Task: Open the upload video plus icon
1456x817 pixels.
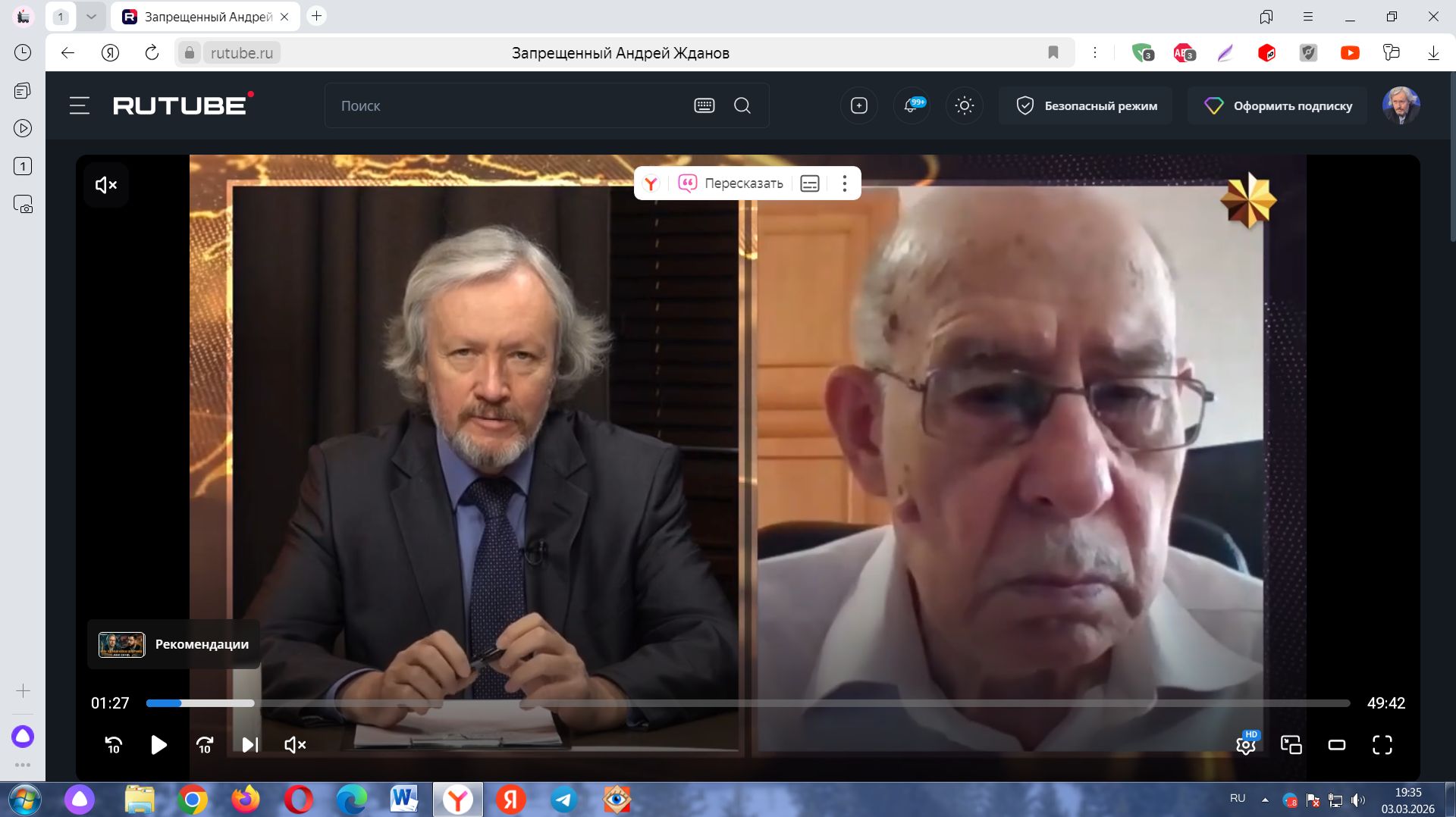Action: point(859,105)
